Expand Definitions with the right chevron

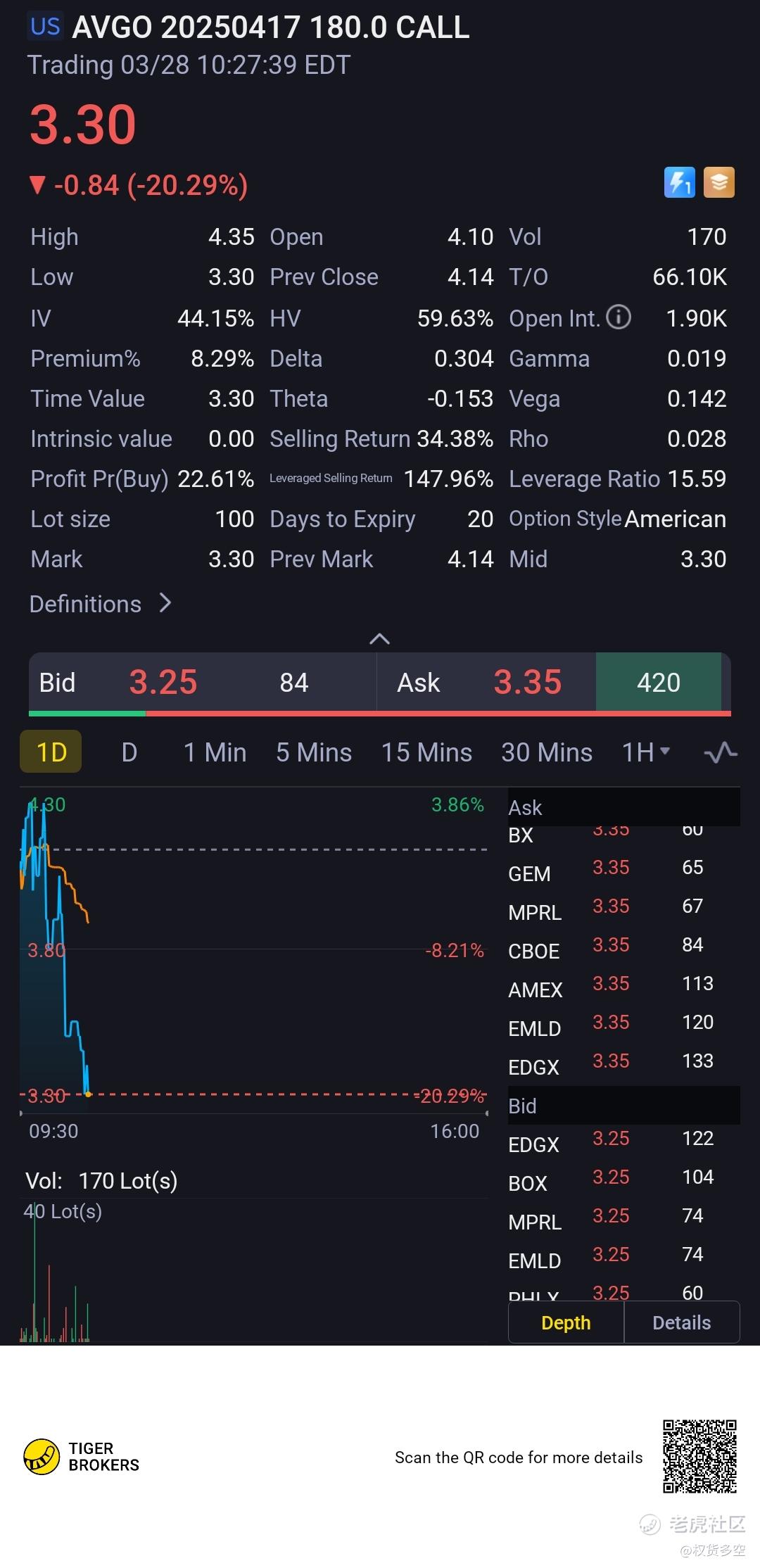[x=165, y=603]
